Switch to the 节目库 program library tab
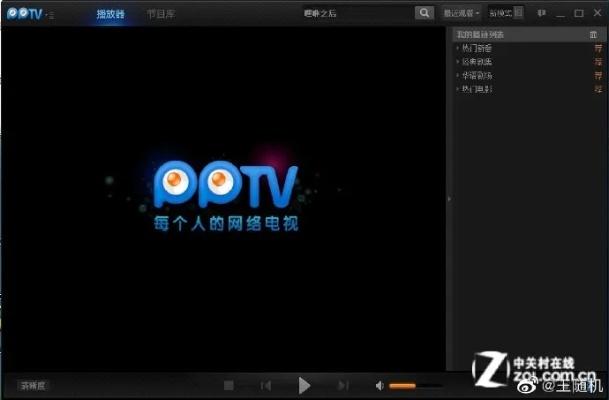Screen dimensions: 609x400 (x=159, y=14)
